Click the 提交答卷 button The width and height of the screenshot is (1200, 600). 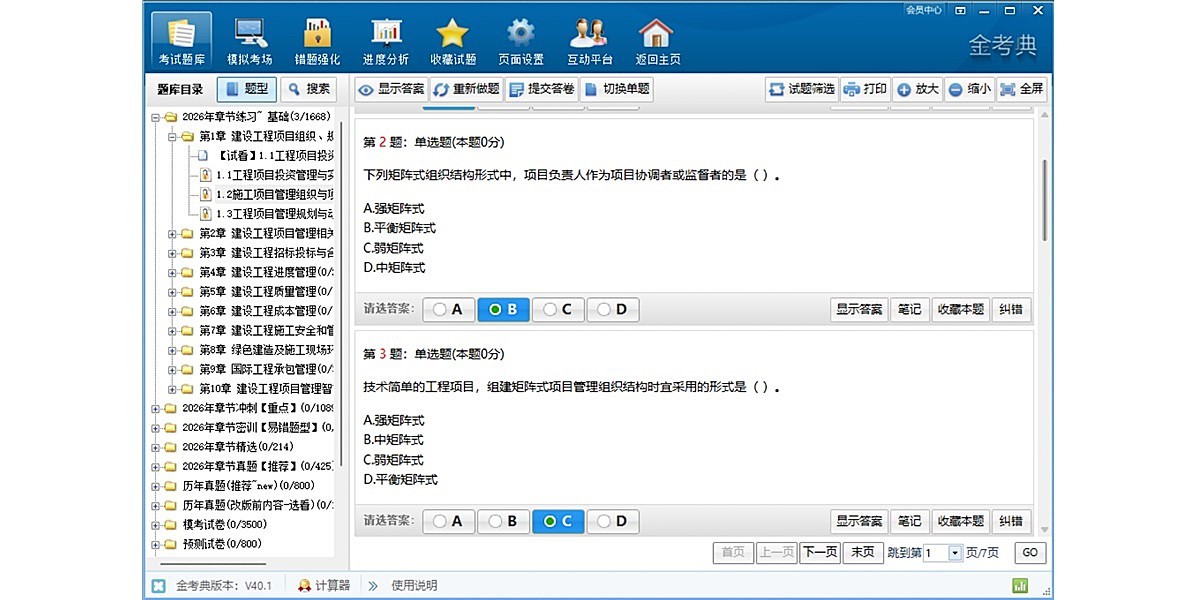[x=541, y=89]
